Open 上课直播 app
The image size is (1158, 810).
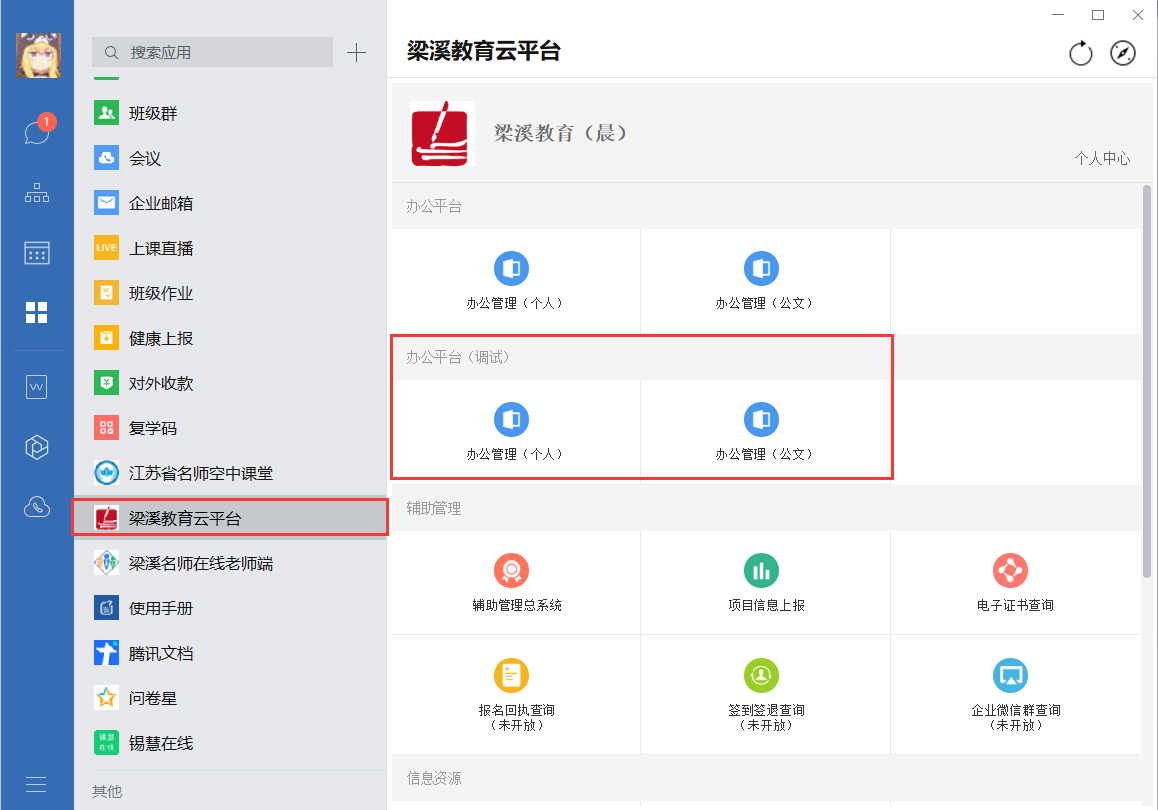(x=230, y=248)
